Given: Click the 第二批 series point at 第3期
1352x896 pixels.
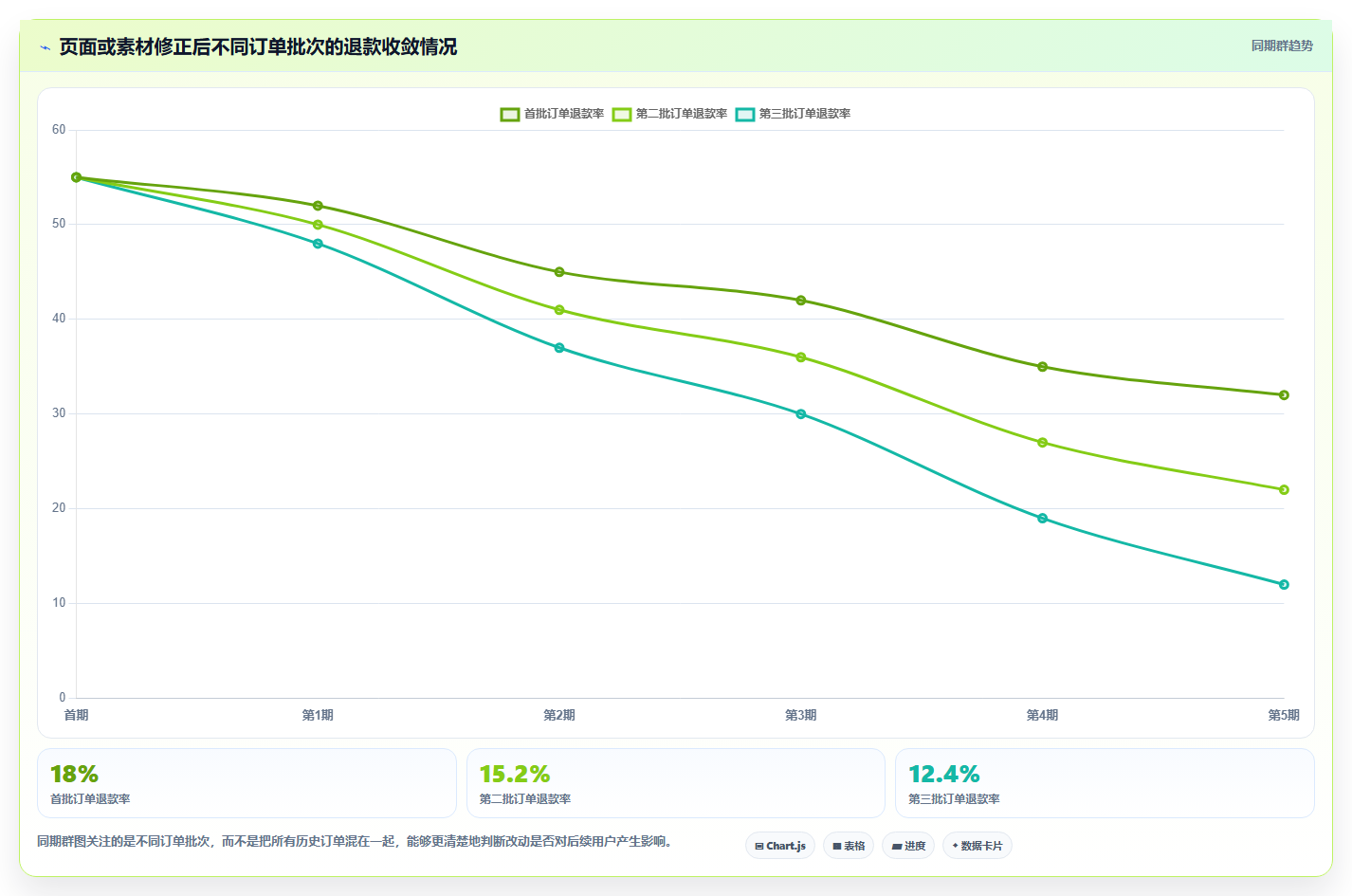Looking at the screenshot, I should [x=801, y=357].
